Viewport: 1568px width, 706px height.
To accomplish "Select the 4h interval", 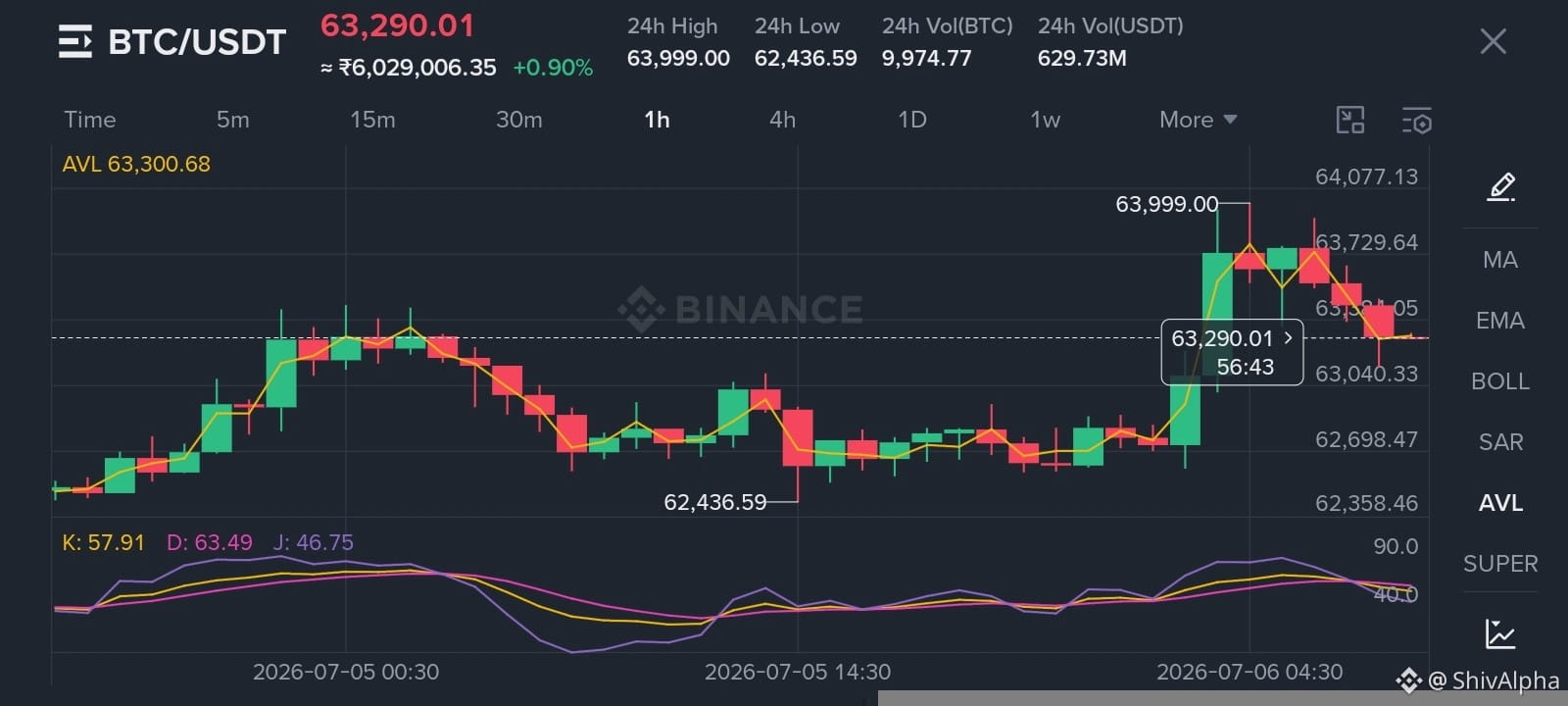I will click(782, 120).
